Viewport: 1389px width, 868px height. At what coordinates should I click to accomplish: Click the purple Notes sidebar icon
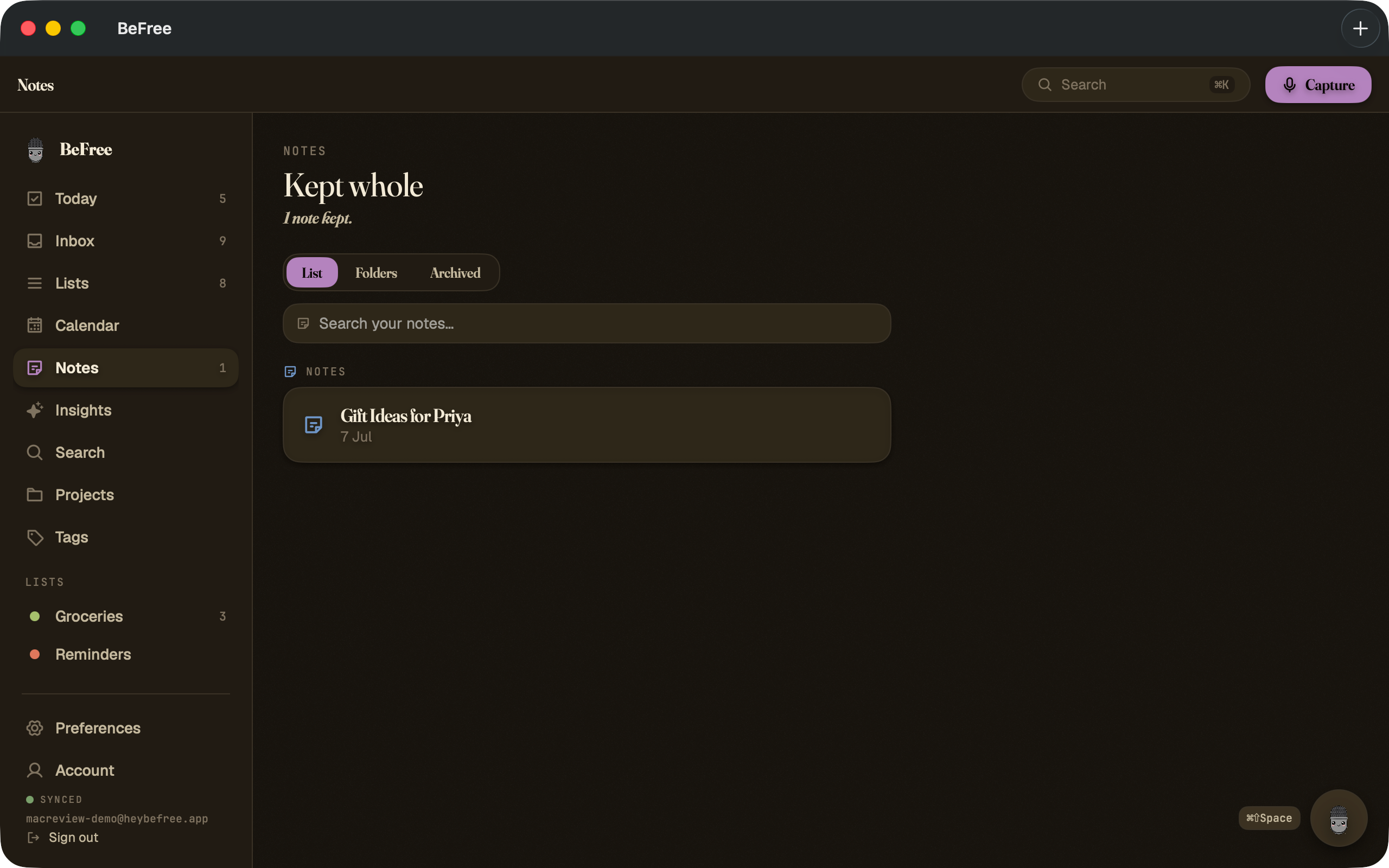tap(34, 368)
